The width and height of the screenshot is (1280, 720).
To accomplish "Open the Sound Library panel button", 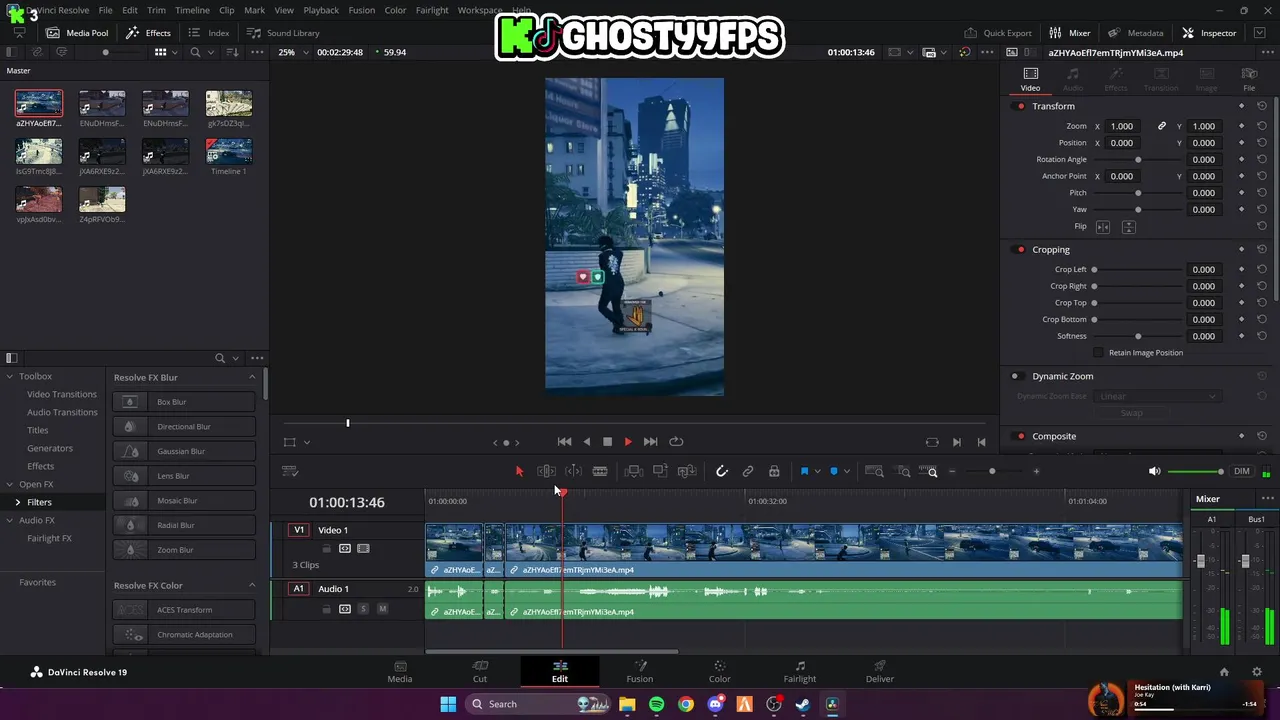I will (x=283, y=33).
